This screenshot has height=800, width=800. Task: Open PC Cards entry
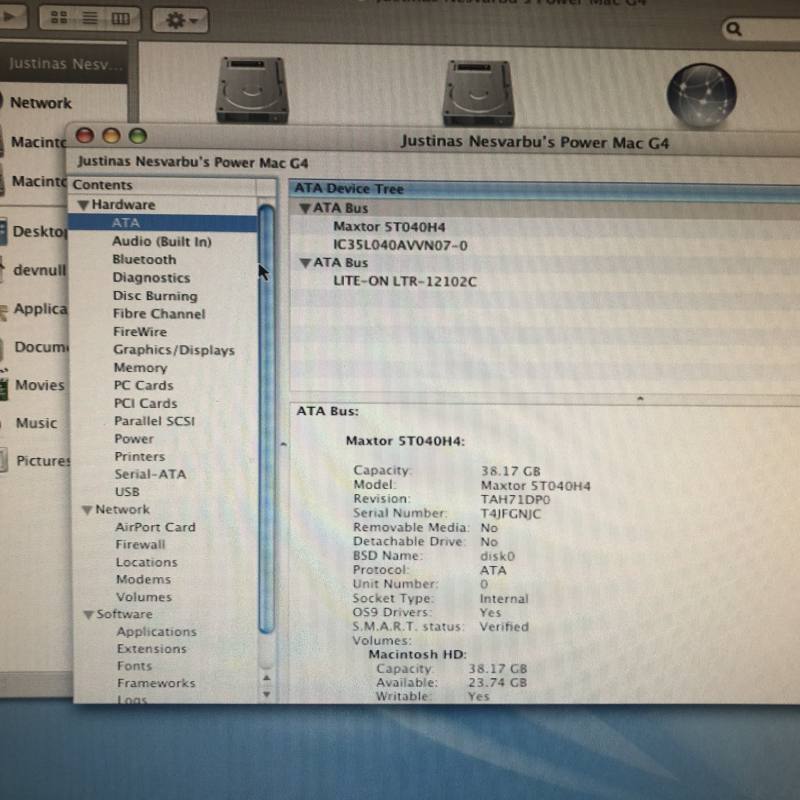click(143, 385)
